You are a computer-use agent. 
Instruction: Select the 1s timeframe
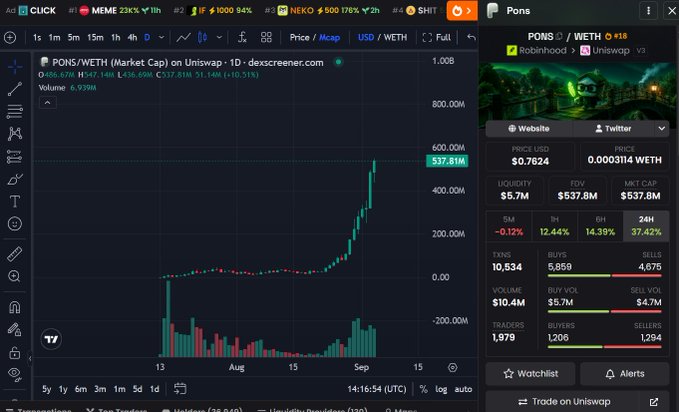[x=37, y=38]
